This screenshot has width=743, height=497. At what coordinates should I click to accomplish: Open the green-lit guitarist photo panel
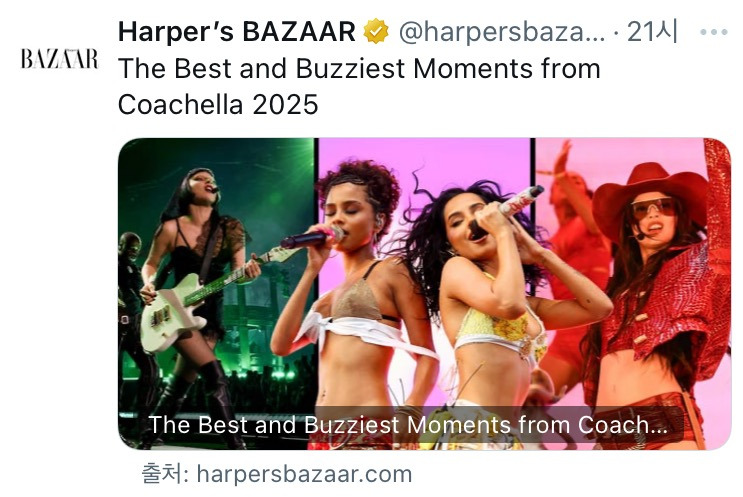click(216, 294)
